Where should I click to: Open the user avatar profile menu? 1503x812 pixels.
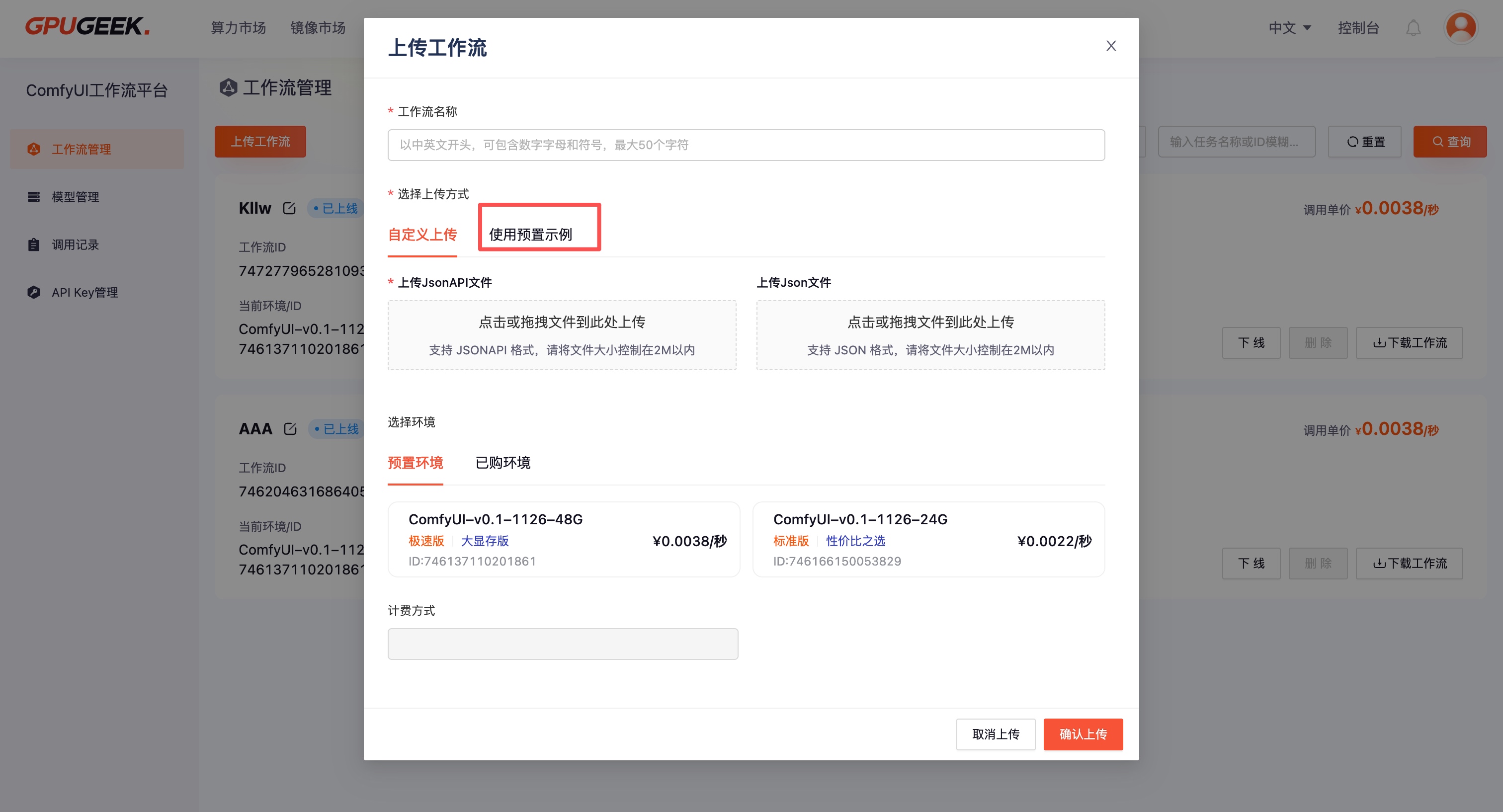1460,27
